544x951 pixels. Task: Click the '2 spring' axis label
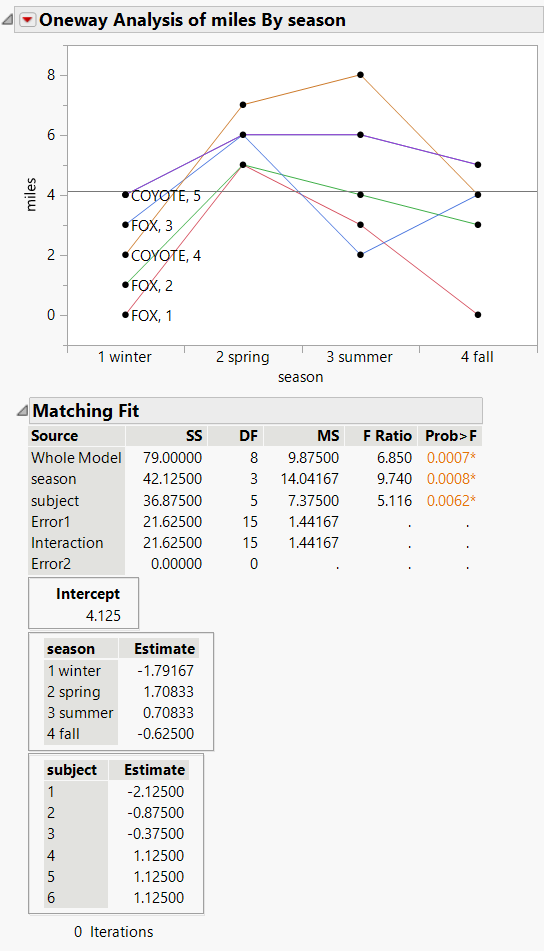[x=243, y=357]
